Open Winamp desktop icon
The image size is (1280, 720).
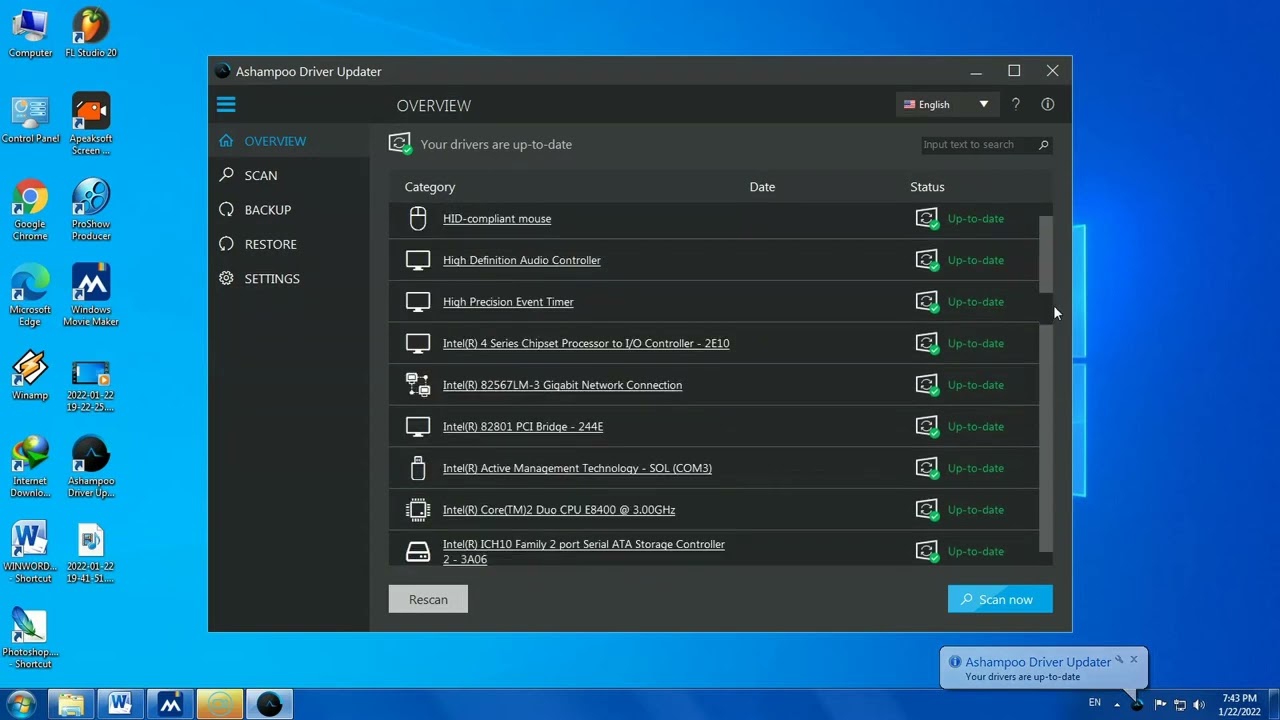[30, 375]
